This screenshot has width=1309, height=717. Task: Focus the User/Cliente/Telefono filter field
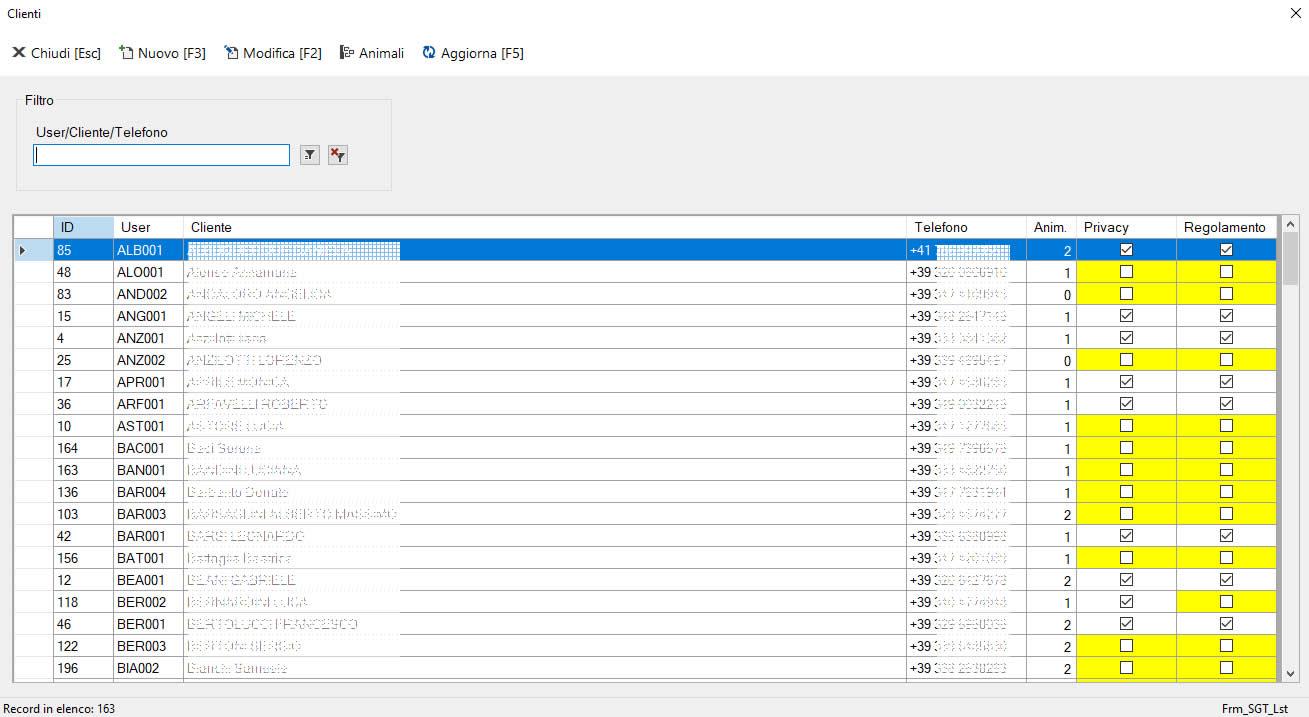(161, 155)
